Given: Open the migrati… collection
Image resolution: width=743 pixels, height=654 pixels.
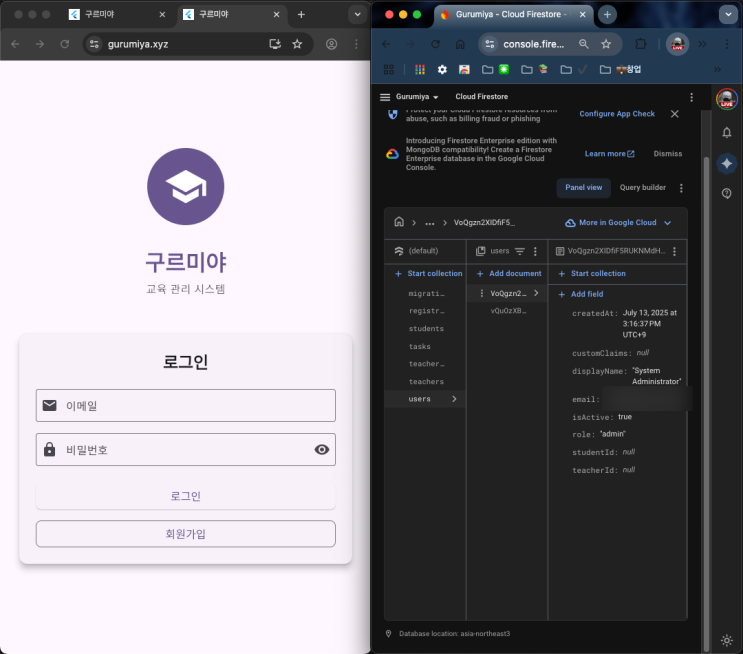Looking at the screenshot, I should click(426, 294).
